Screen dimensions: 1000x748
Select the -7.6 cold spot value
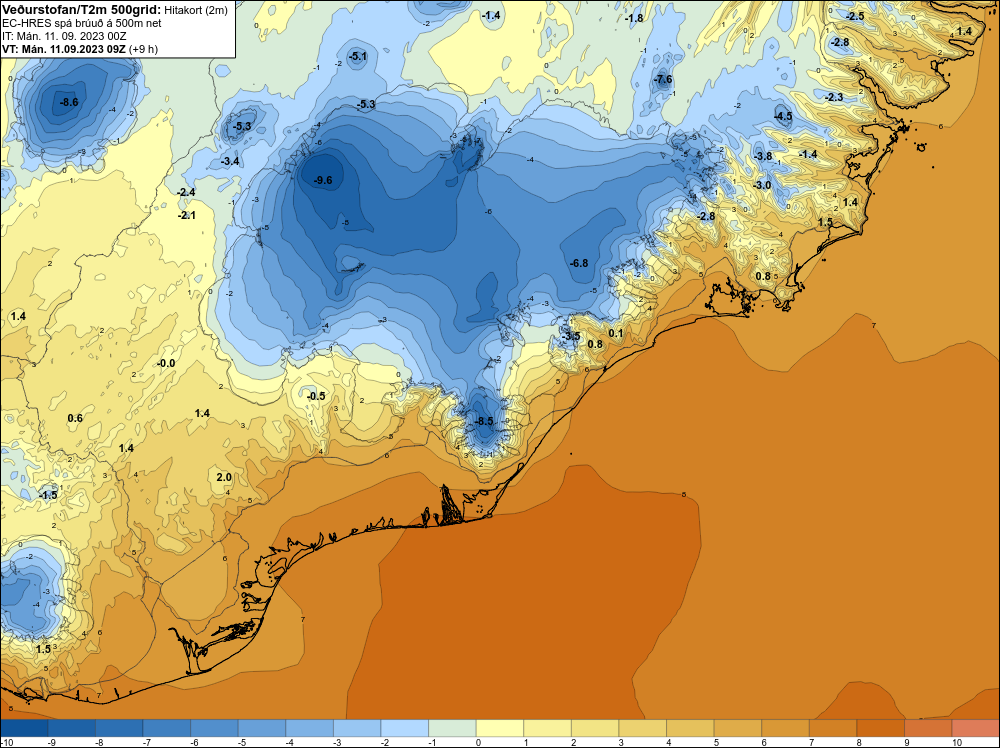point(663,80)
